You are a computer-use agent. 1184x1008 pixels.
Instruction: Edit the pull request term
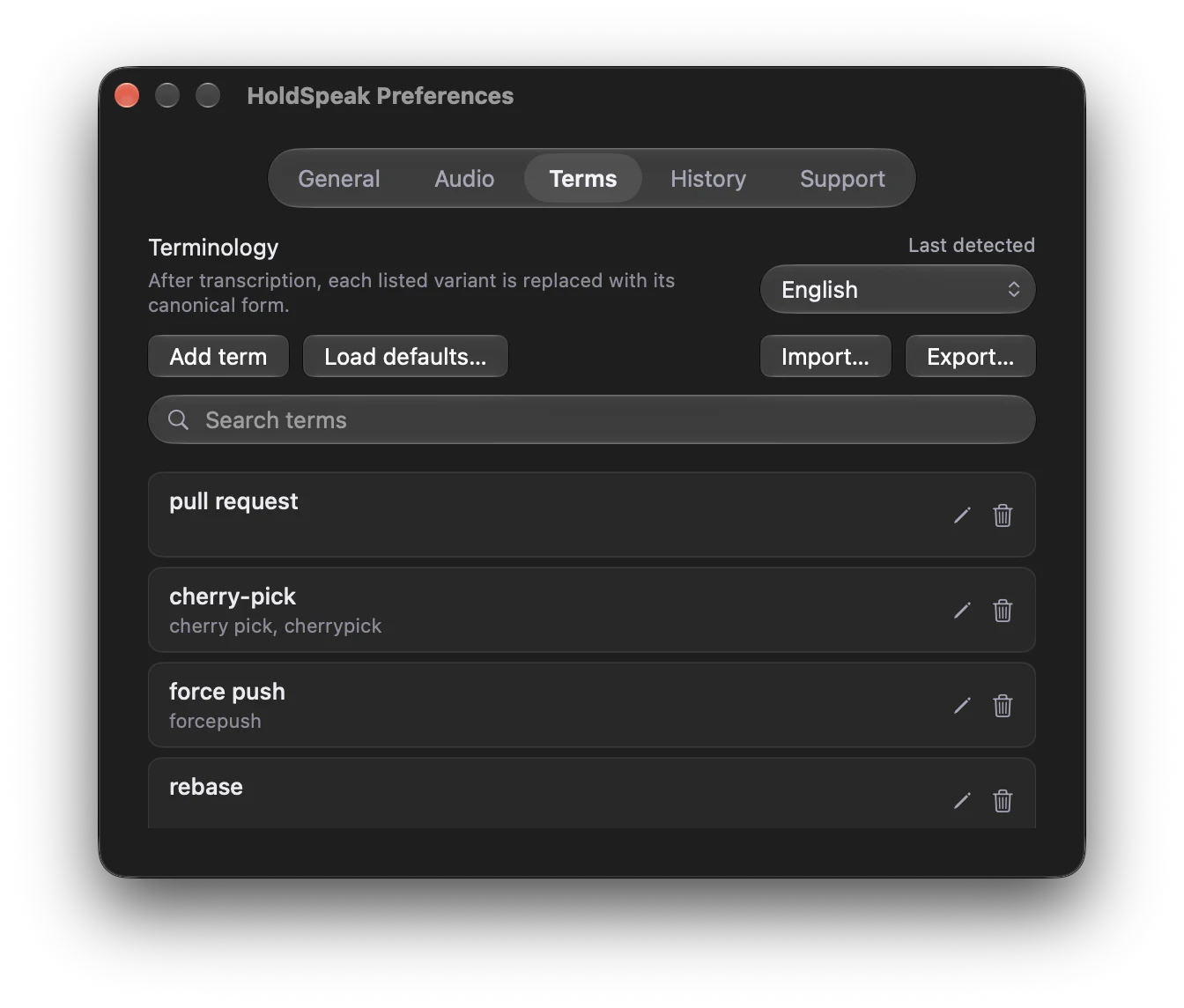[x=962, y=515]
